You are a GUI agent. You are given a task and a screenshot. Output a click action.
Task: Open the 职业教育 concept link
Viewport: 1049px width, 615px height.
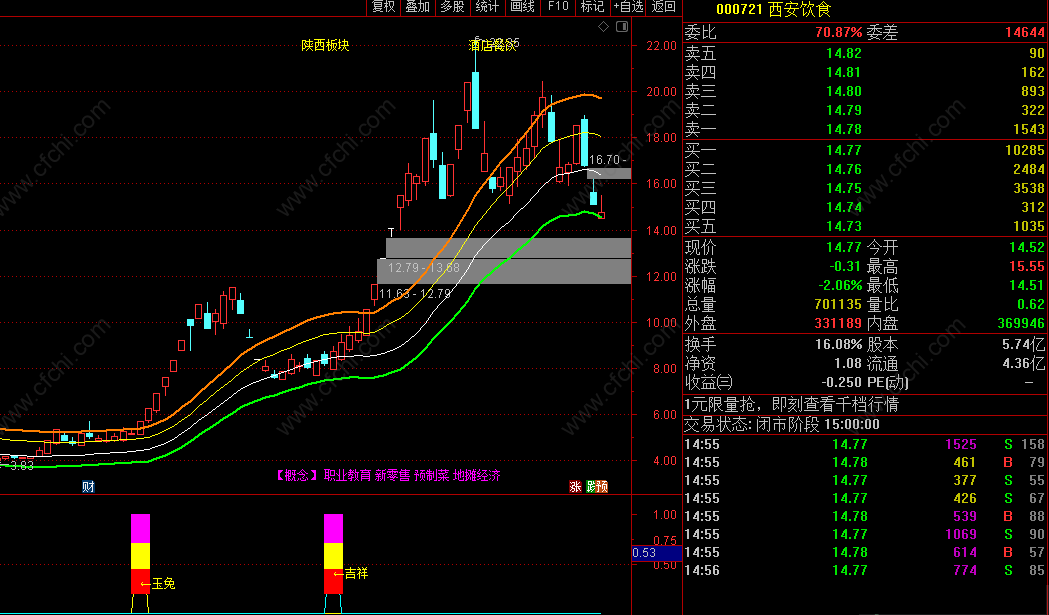click(x=347, y=475)
